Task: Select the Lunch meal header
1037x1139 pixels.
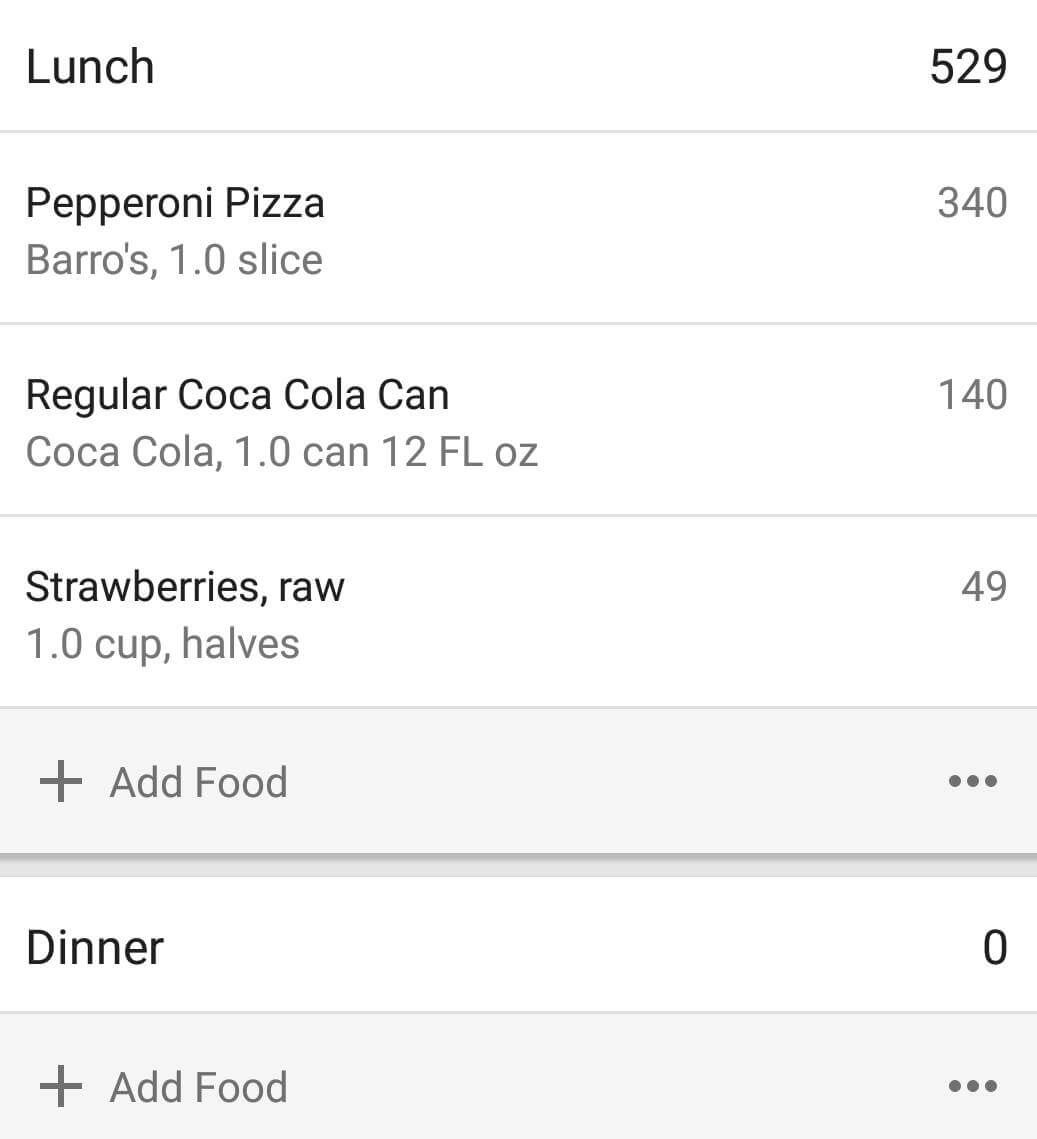Action: pyautogui.click(x=518, y=66)
